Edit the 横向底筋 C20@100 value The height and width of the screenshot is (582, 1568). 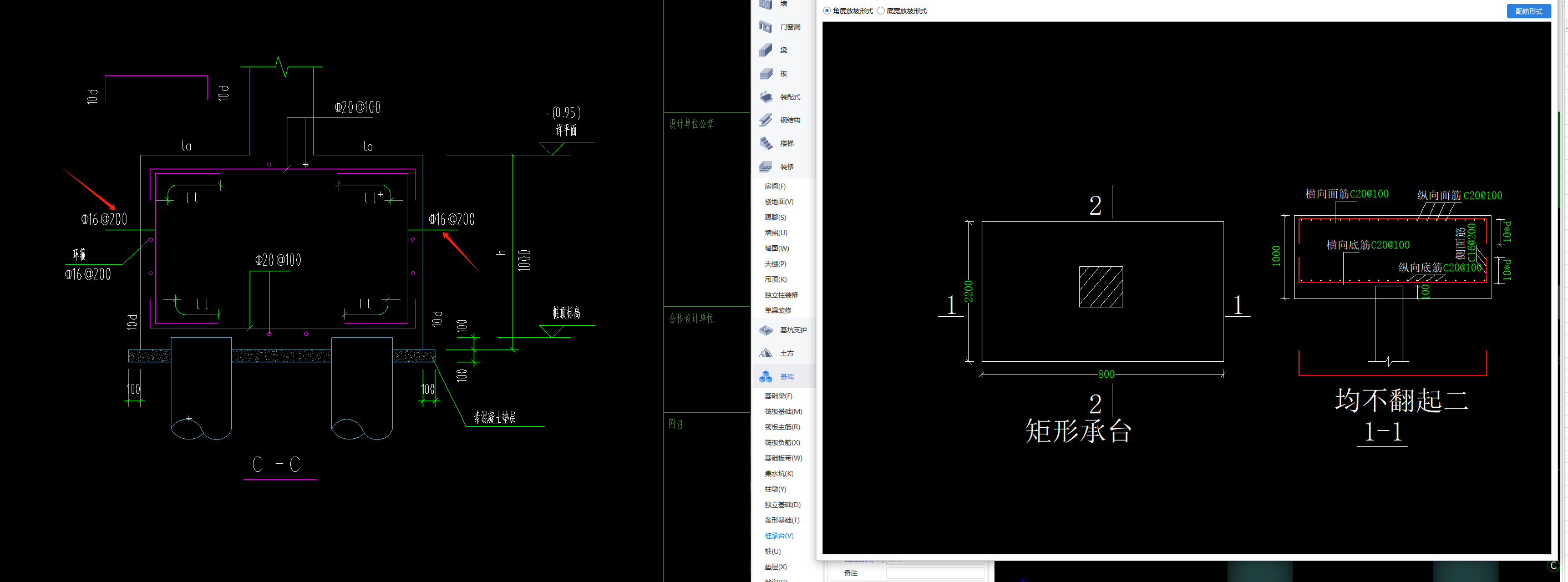(x=1391, y=245)
